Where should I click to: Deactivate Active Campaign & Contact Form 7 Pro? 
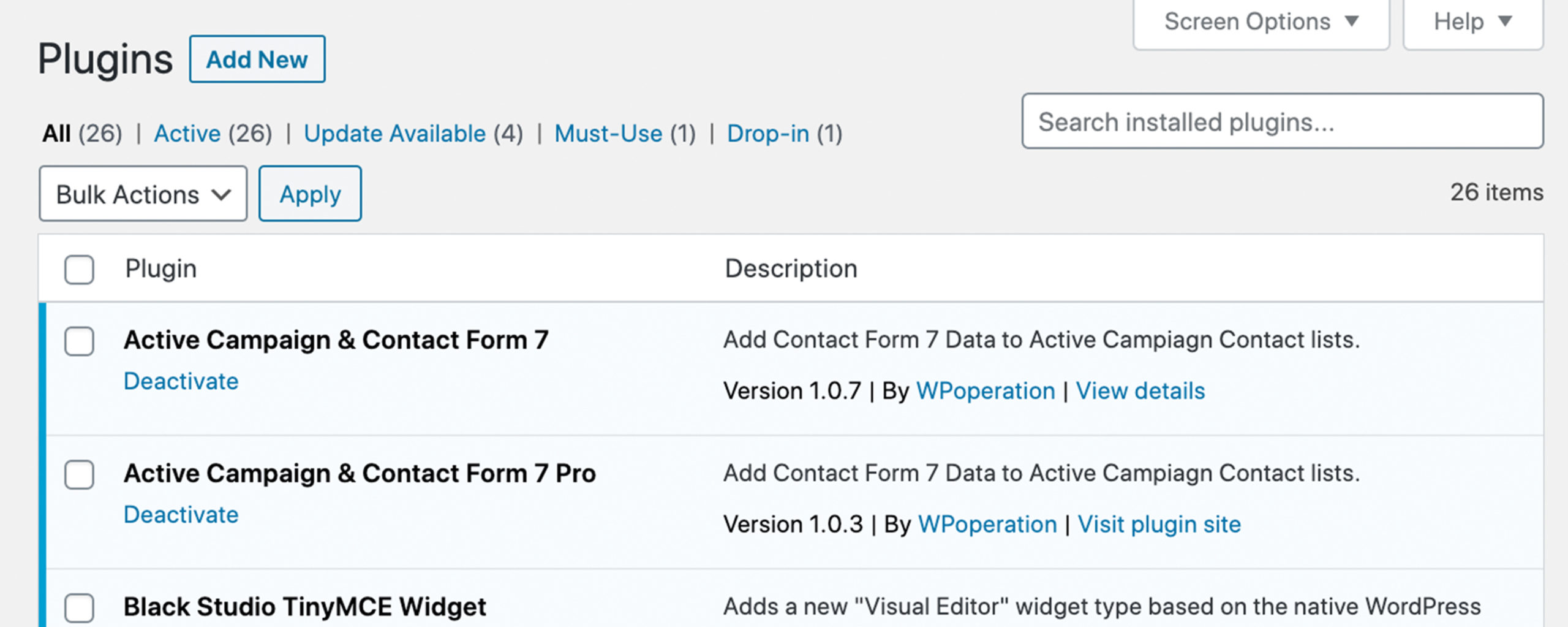pyautogui.click(x=181, y=515)
